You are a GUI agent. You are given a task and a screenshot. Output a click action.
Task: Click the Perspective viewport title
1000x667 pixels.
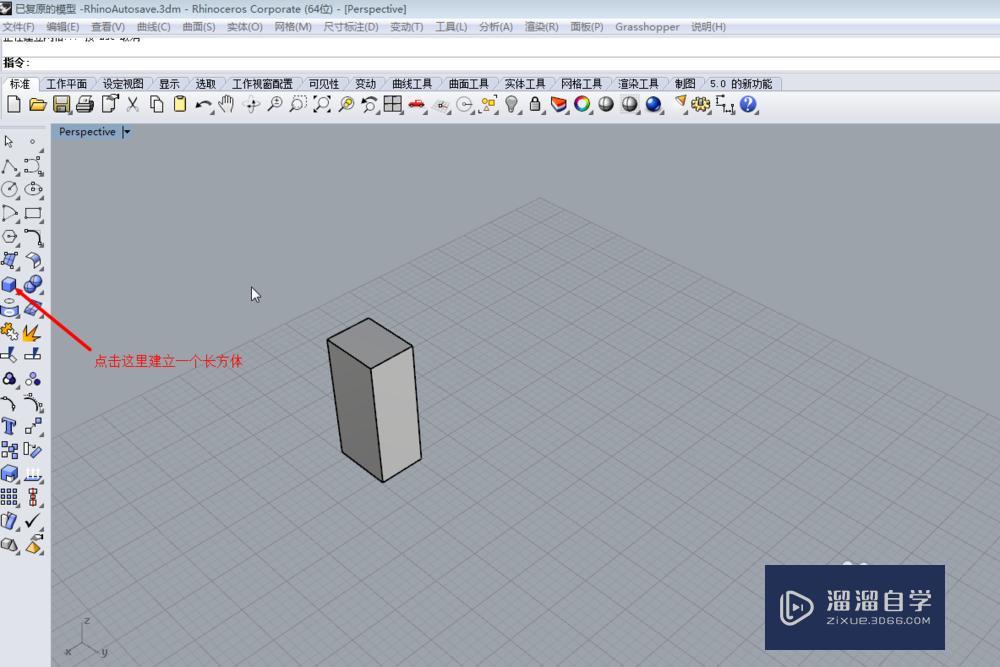click(87, 132)
